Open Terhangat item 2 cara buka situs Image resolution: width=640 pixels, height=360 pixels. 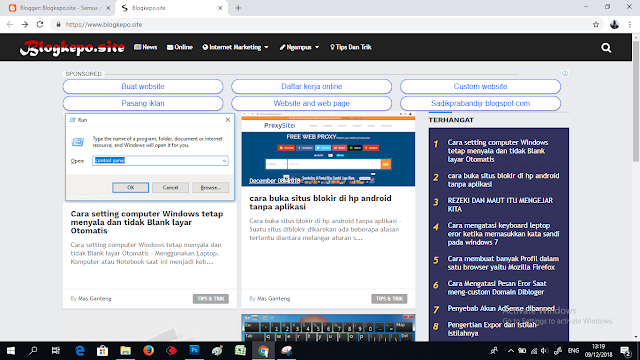tap(503, 180)
